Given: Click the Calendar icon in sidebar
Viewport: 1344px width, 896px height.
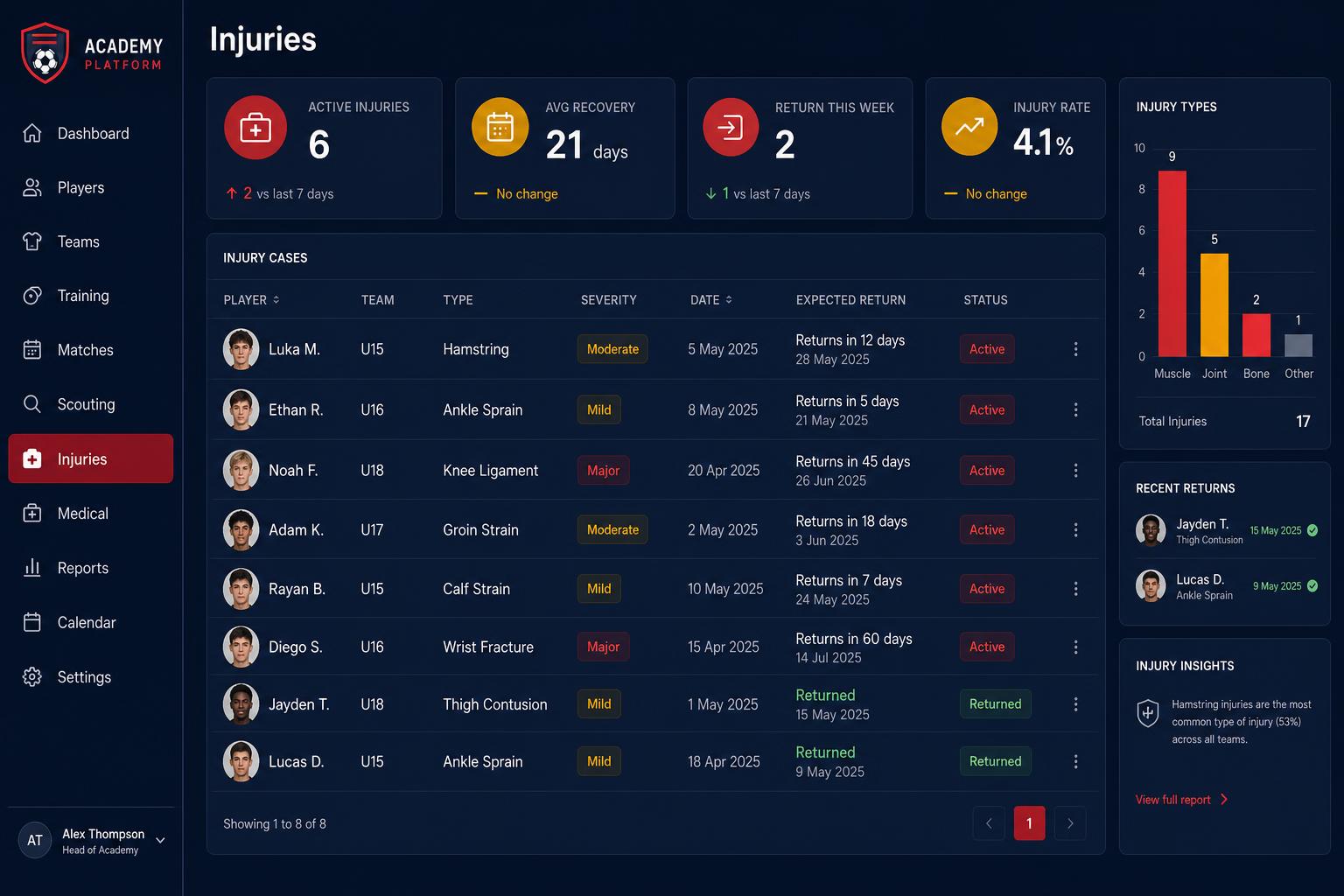Looking at the screenshot, I should pyautogui.click(x=32, y=622).
